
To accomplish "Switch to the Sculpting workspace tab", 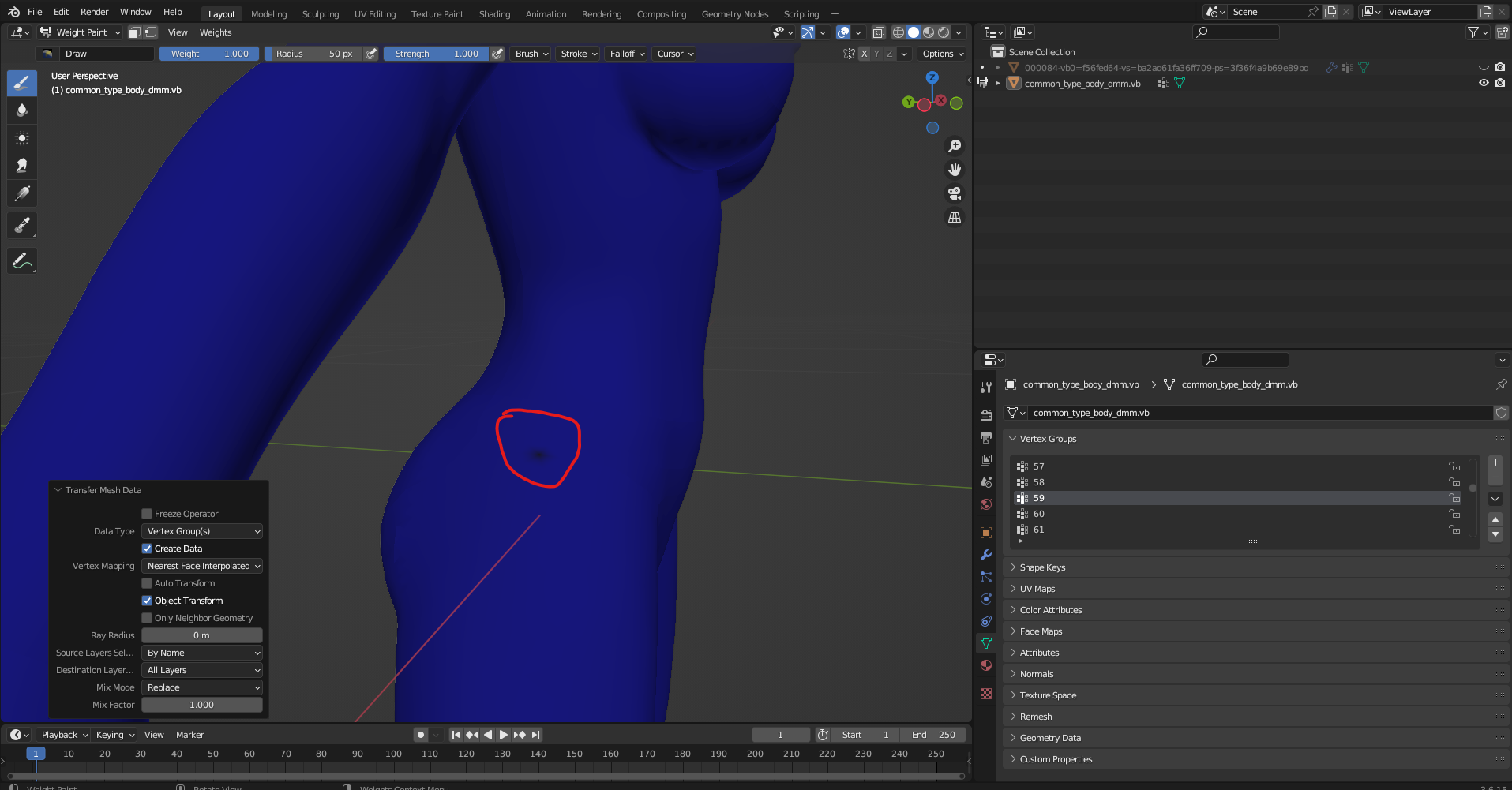I will (321, 14).
